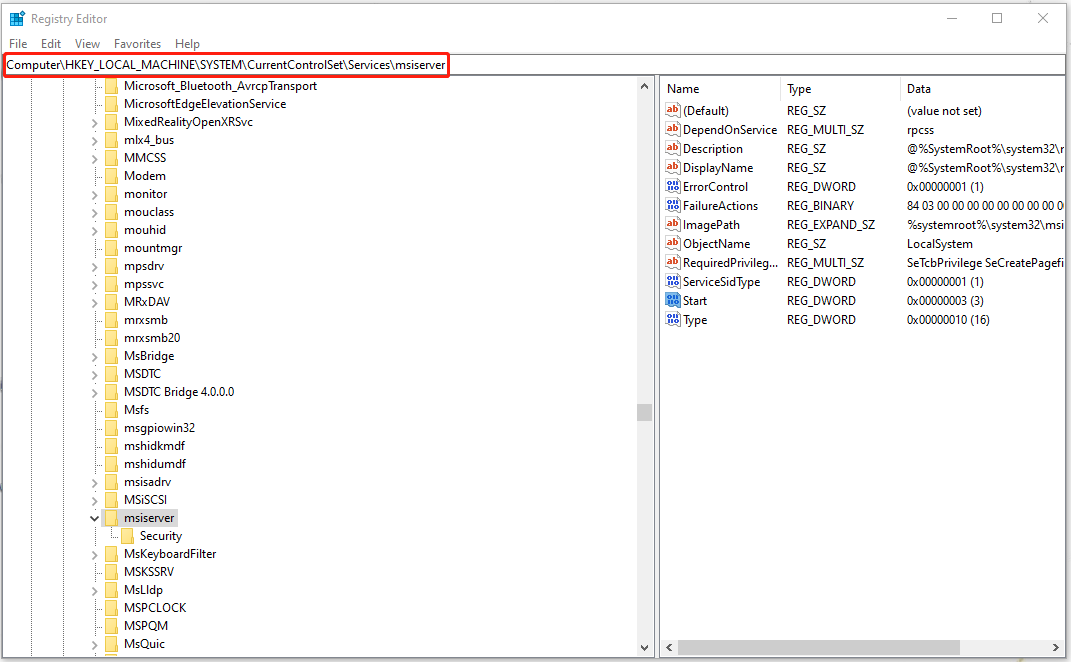Click the tree pane vertical scrollbar thumb
The width and height of the screenshot is (1071, 662).
coord(644,412)
